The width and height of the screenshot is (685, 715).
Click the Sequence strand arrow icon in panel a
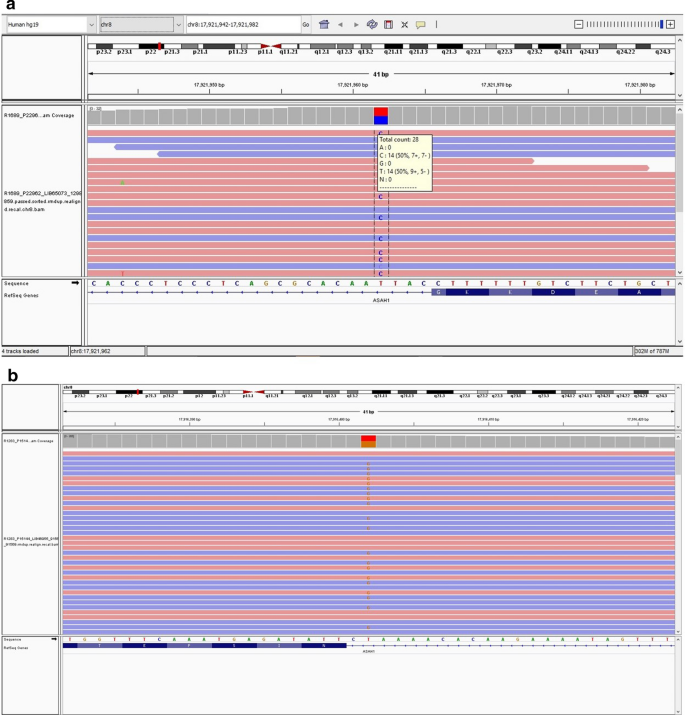point(75,283)
